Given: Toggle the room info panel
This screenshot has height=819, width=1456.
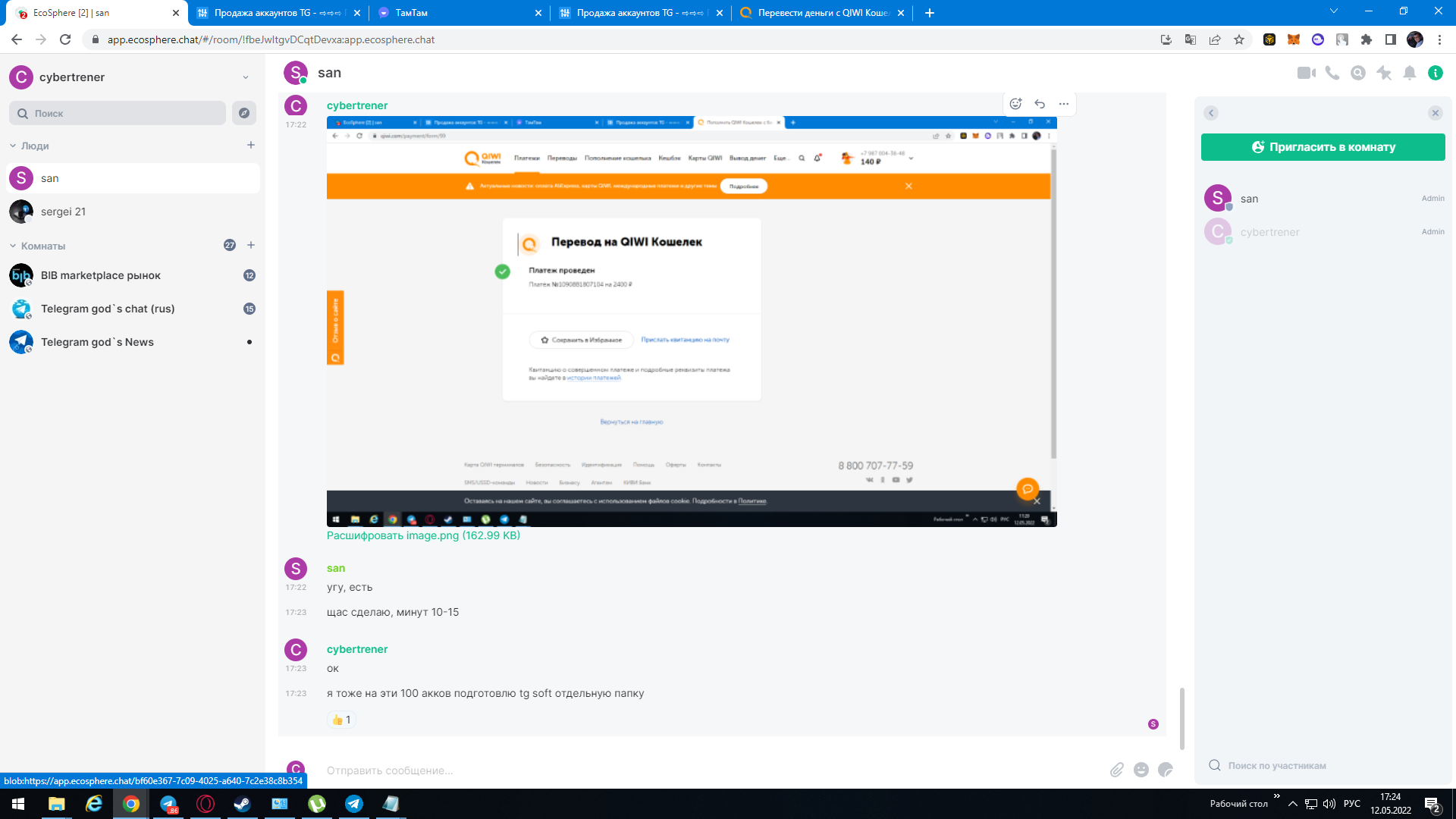Looking at the screenshot, I should coord(1435,73).
